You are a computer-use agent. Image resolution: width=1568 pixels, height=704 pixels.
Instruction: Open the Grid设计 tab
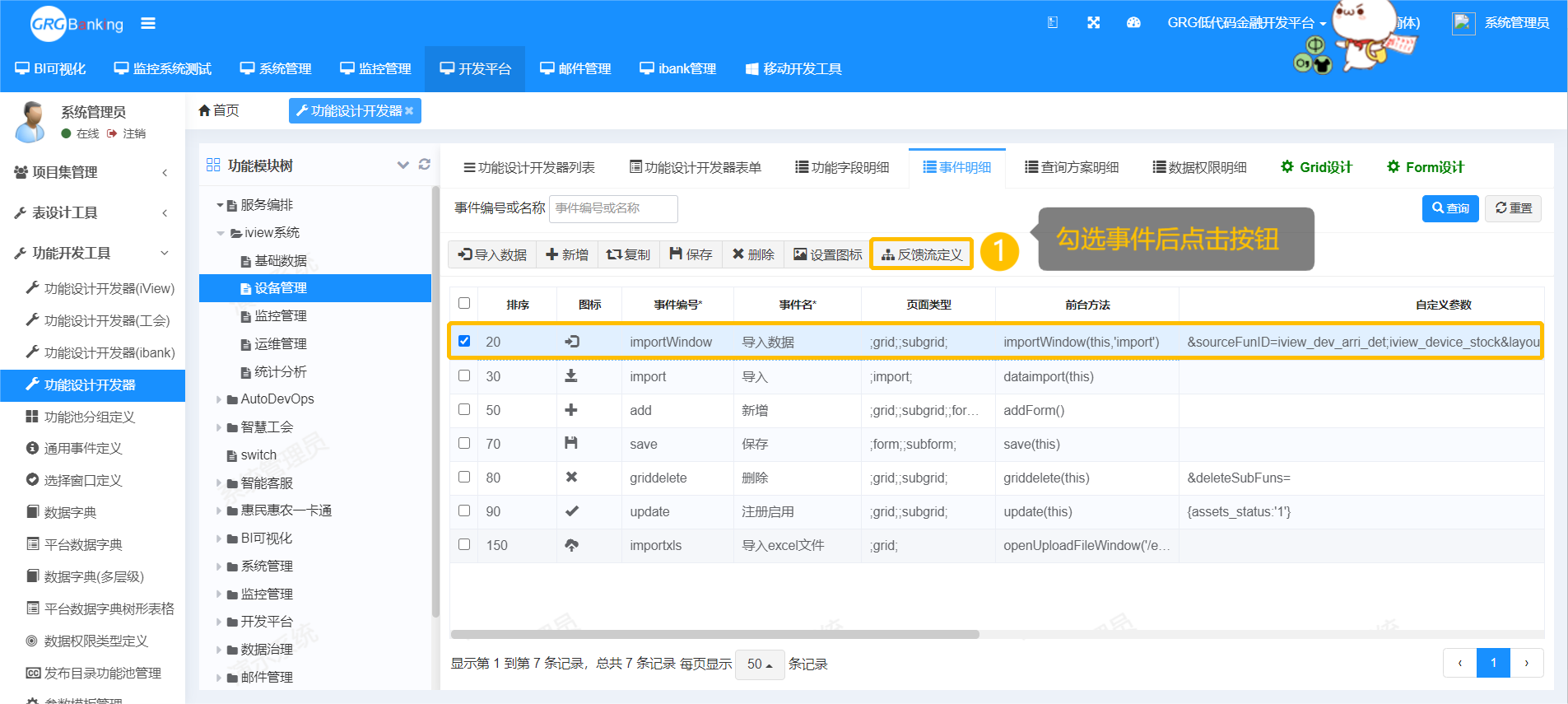(1316, 167)
